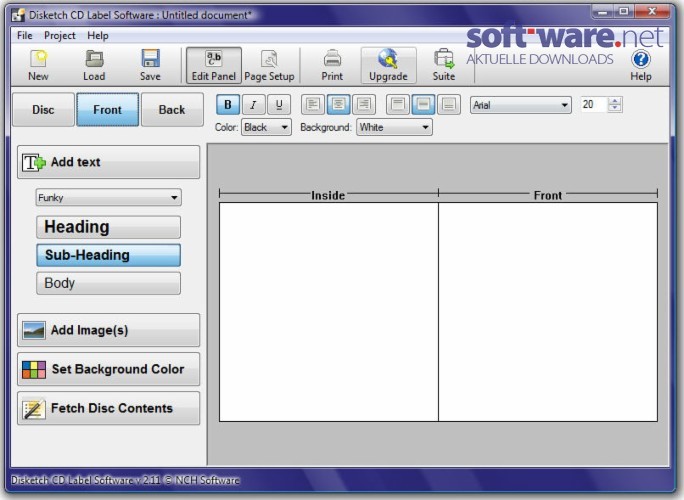Open the Project menu

click(60, 35)
